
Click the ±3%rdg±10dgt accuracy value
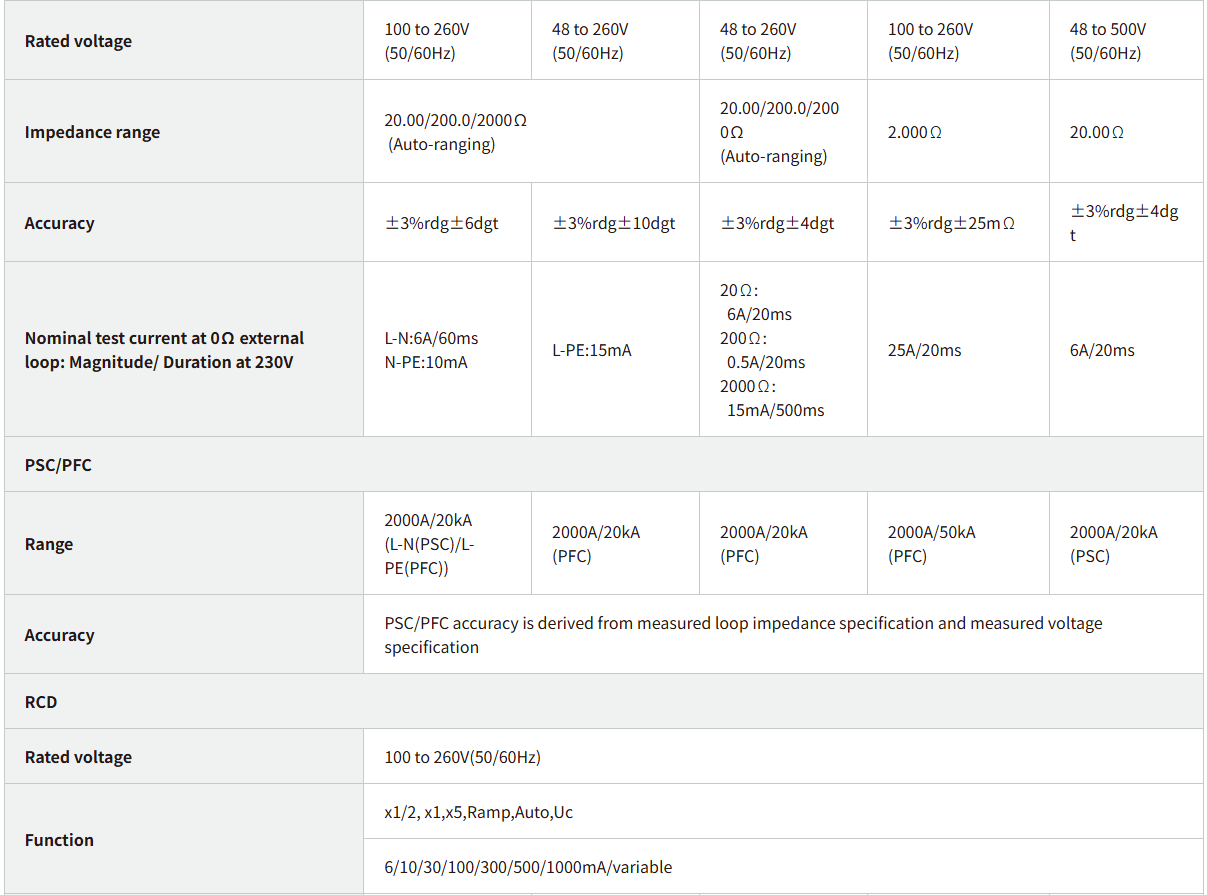tap(614, 223)
